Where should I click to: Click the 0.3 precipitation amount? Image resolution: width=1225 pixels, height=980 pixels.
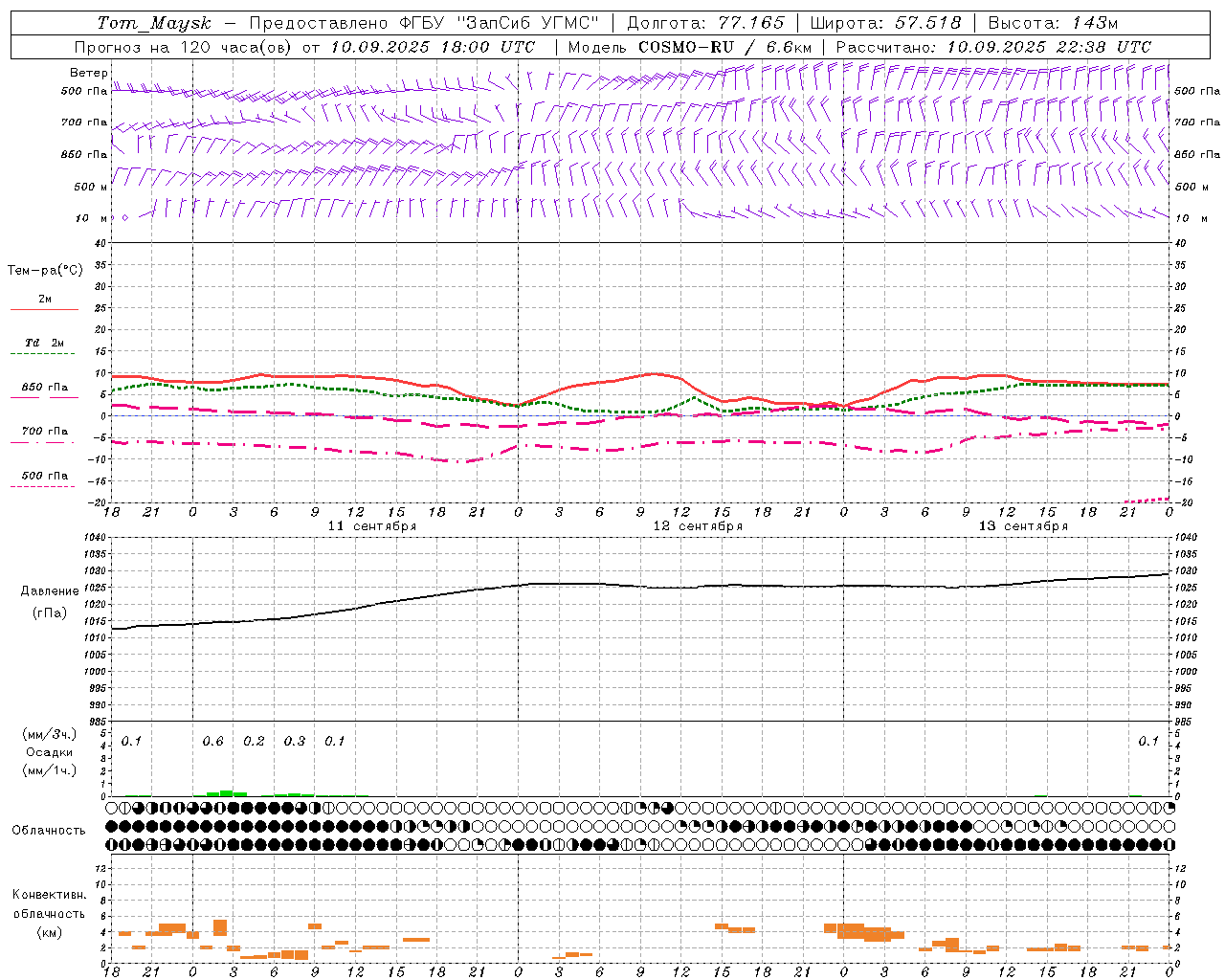pyautogui.click(x=295, y=742)
